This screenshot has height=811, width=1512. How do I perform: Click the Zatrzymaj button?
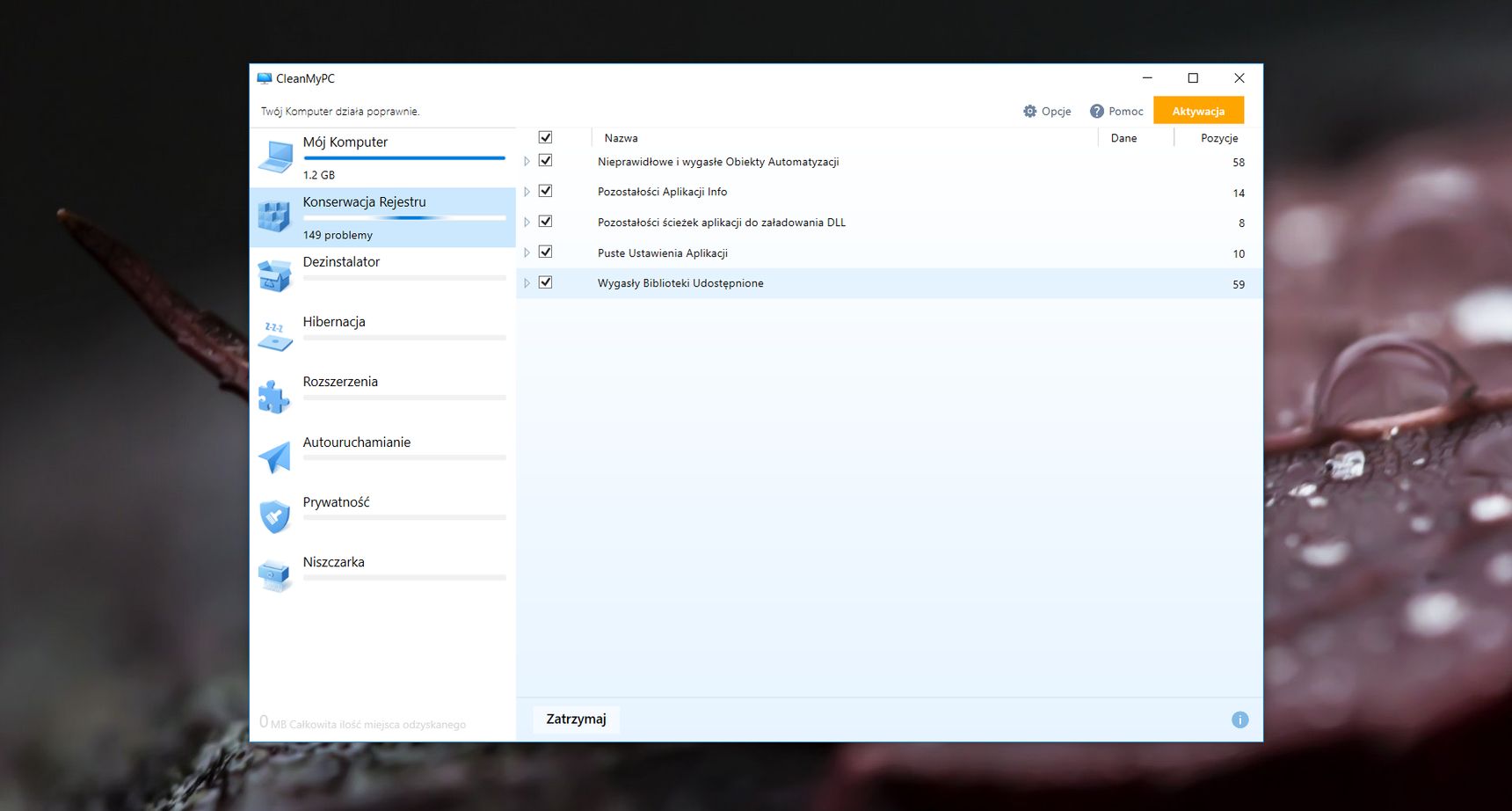point(576,720)
